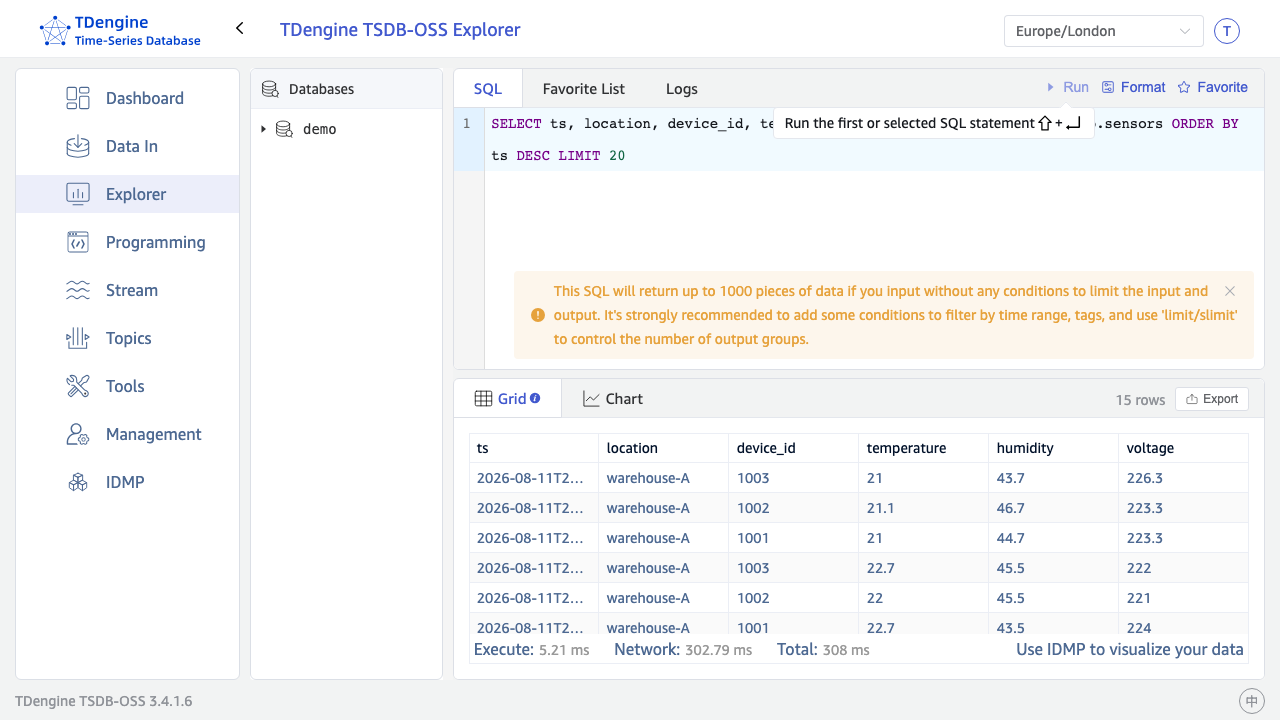Screen dimensions: 1280x720
Task: Click the IDMP cubes icon
Action: pyautogui.click(x=78, y=482)
